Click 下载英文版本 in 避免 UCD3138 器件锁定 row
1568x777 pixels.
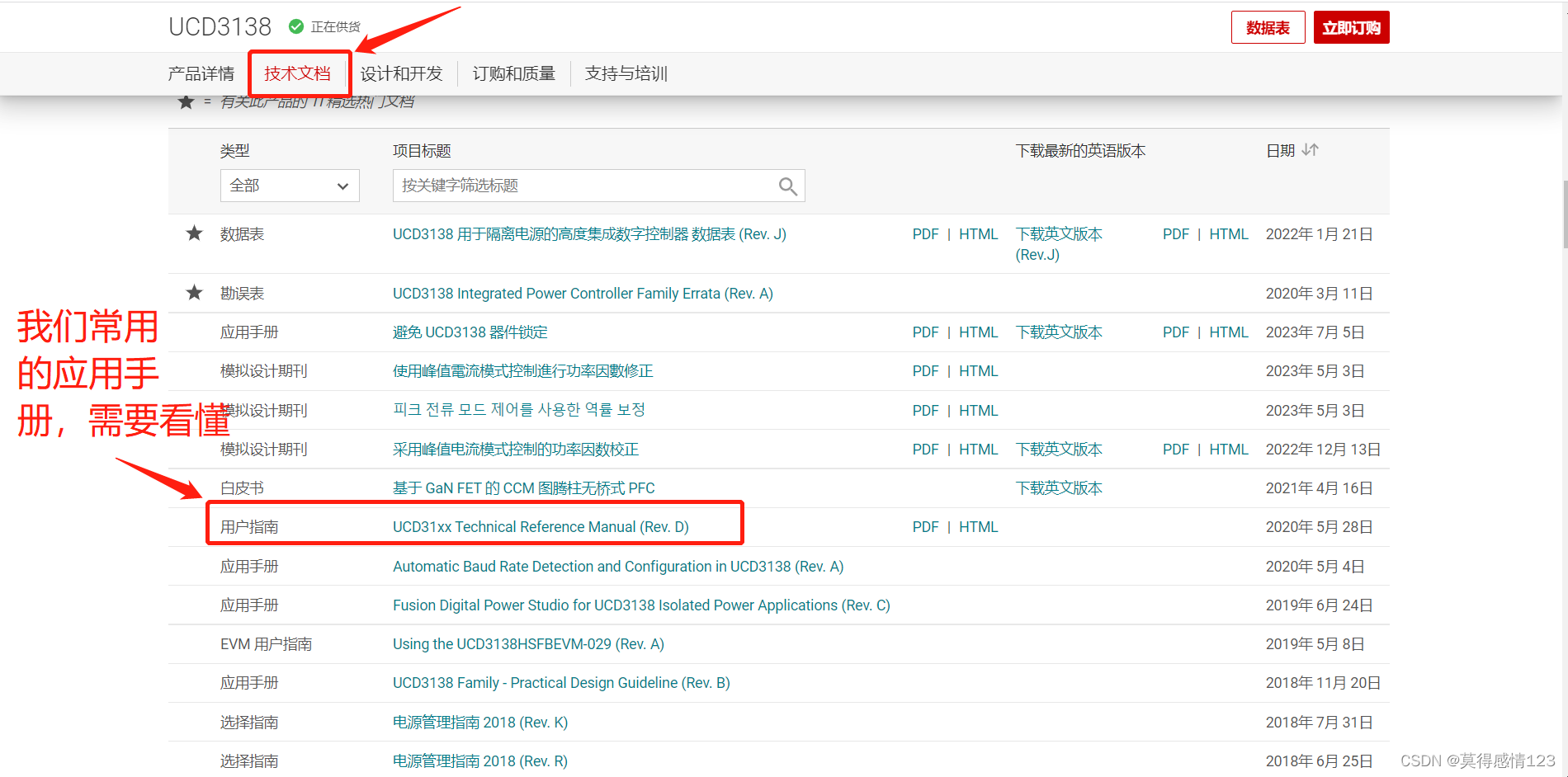(1059, 332)
